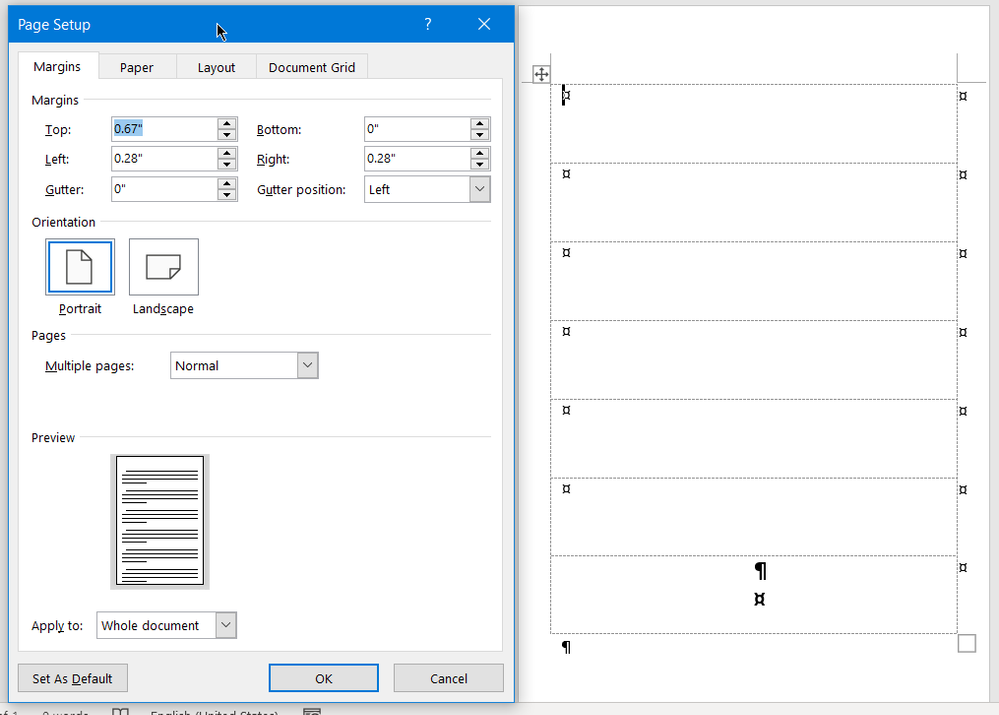The width and height of the screenshot is (999, 715).
Task: Click the Page Setup help question mark
Action: coord(428,24)
